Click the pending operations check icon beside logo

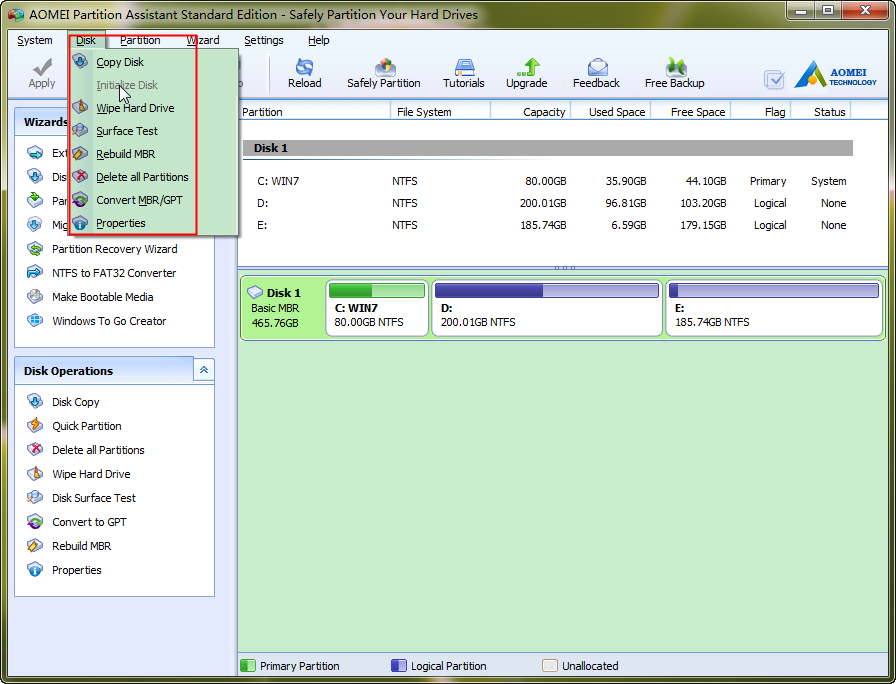(x=774, y=79)
